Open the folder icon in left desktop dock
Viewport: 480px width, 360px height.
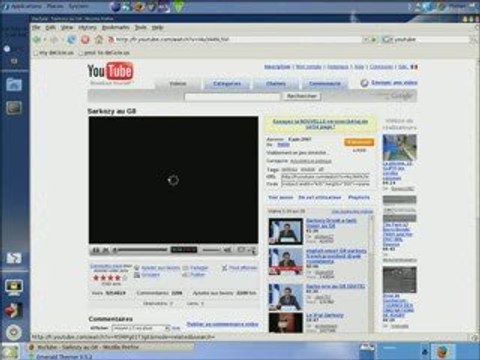coord(14,84)
